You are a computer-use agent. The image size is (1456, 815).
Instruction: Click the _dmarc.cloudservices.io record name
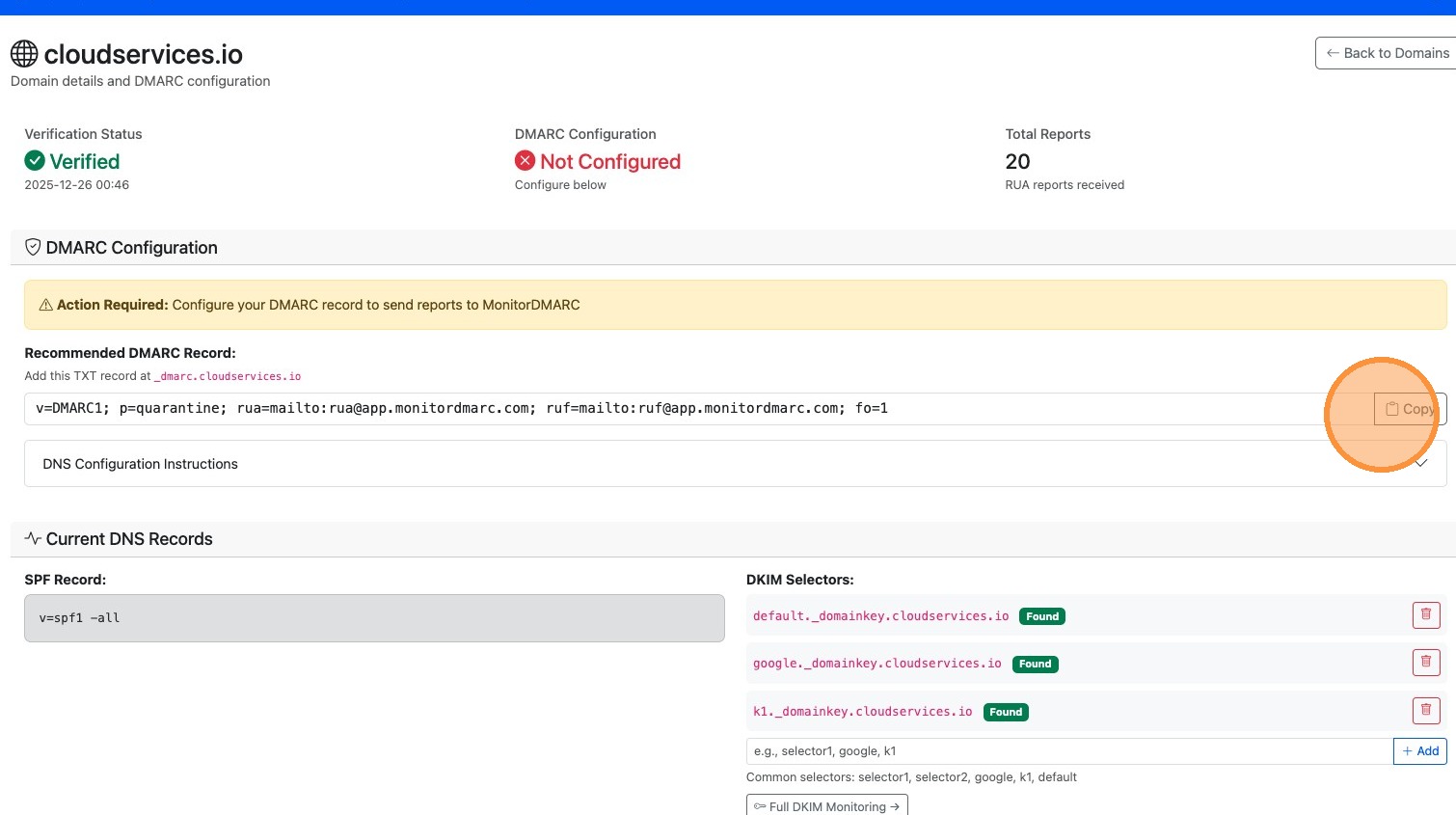coord(228,376)
